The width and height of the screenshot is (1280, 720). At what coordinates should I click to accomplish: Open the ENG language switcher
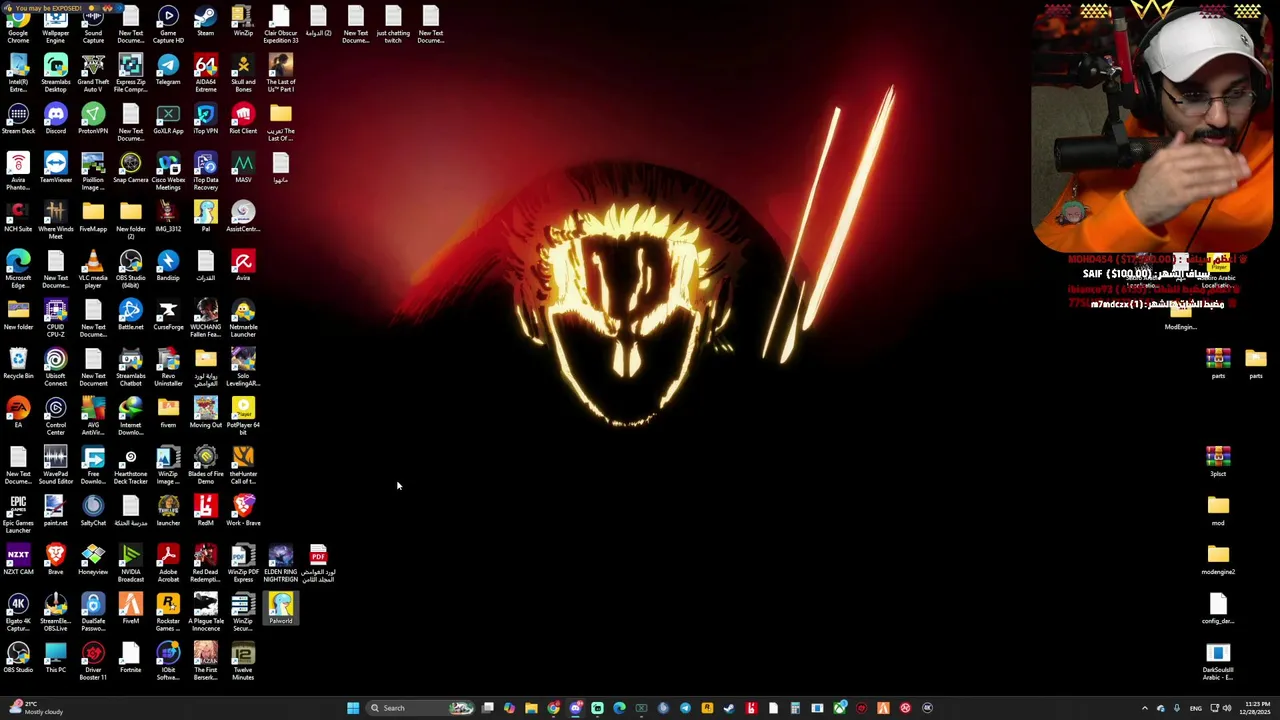pyautogui.click(x=1195, y=708)
